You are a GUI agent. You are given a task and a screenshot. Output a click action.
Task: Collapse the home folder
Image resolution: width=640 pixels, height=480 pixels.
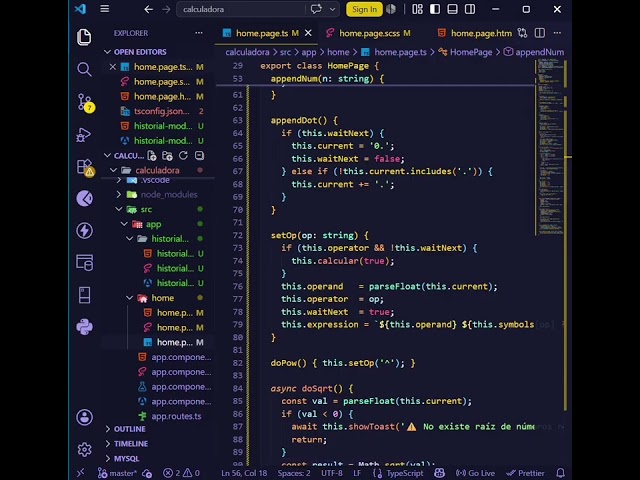[x=130, y=298]
